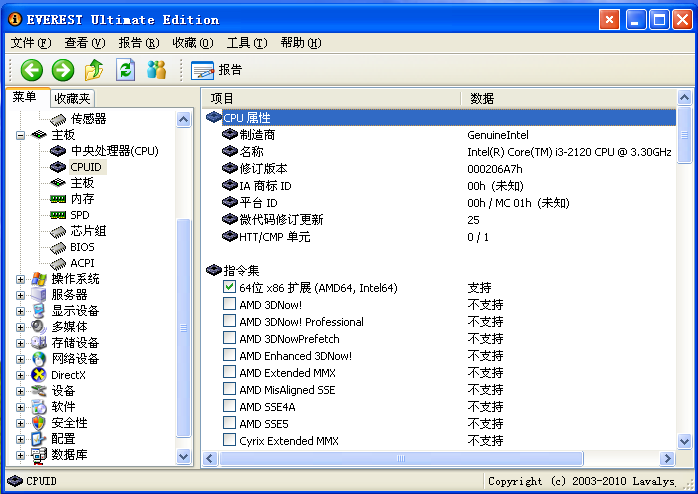
Task: Click the 中央处理器(CPU) chip icon
Action: (58, 151)
